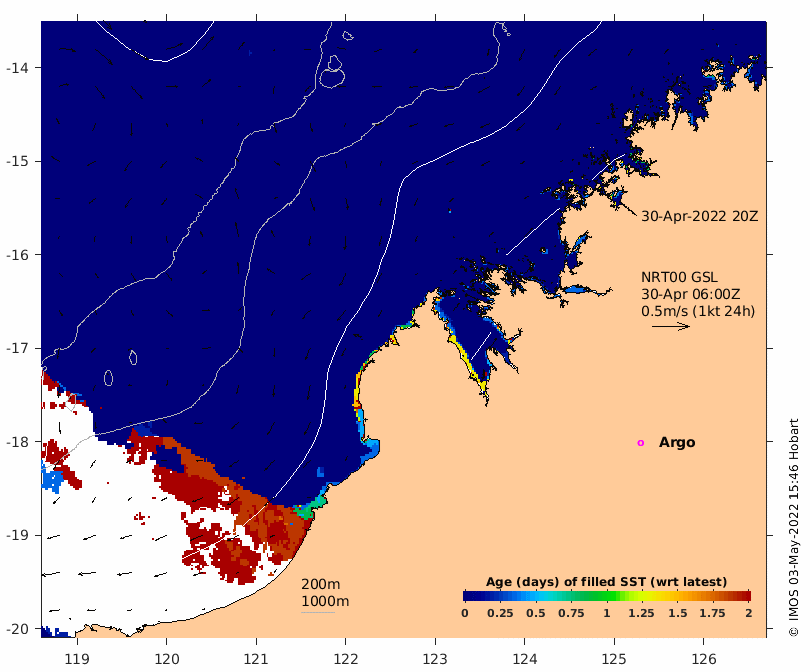This screenshot has width=810, height=672.
Task: Click the velocity scale arrow under 0.5m/s
Action: [671, 326]
